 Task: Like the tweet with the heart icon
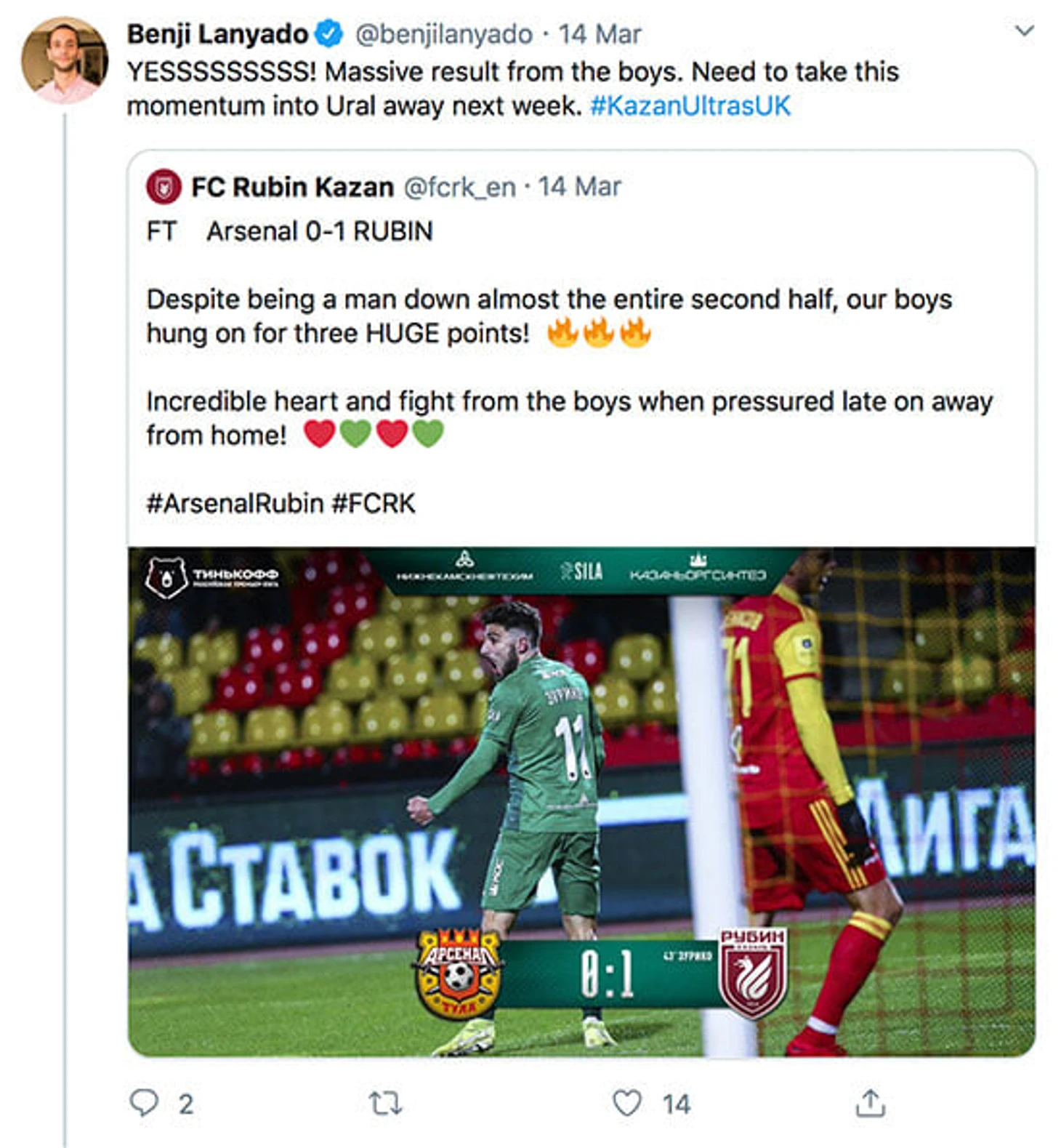(627, 1103)
